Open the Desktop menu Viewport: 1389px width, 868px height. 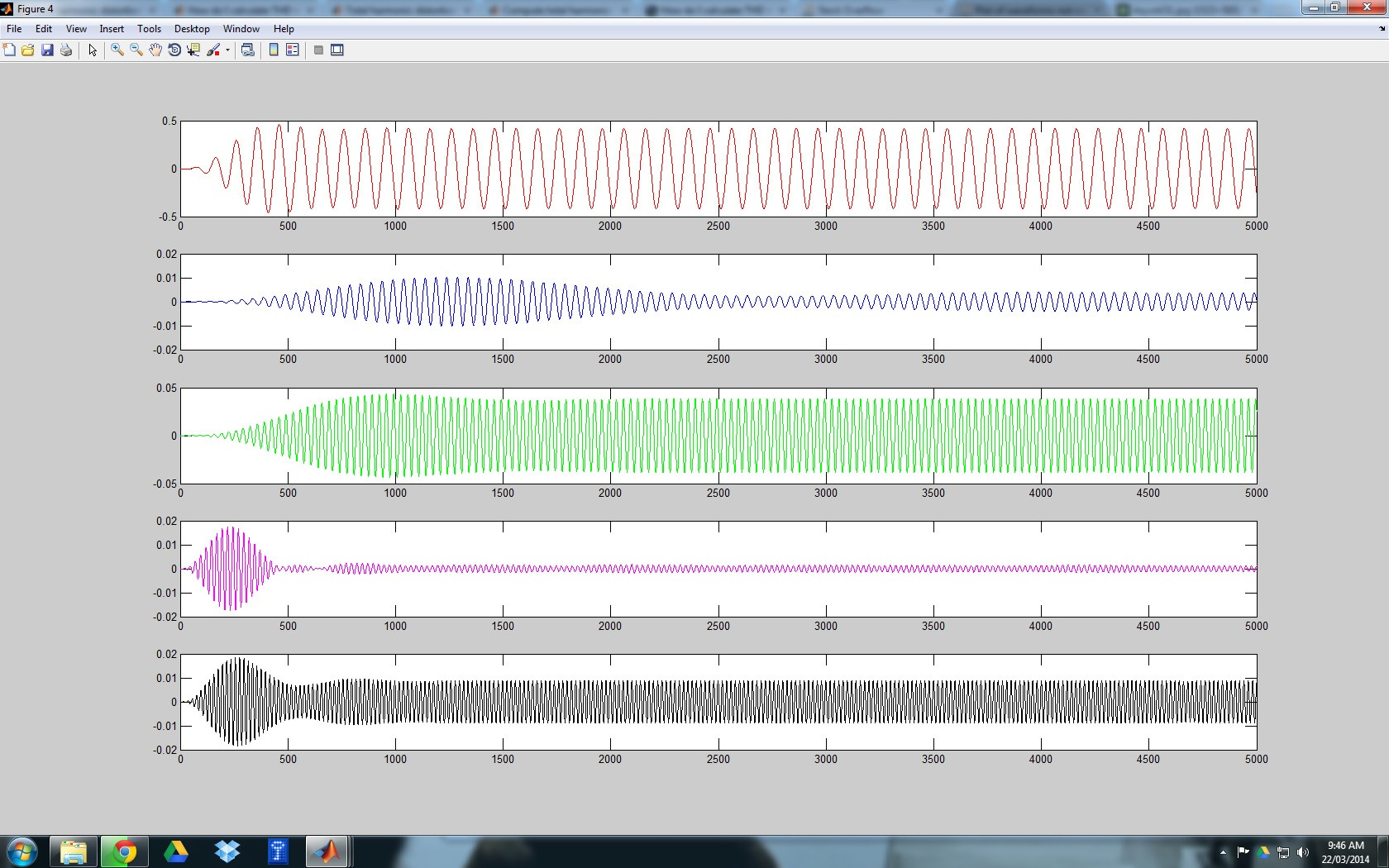coord(192,29)
